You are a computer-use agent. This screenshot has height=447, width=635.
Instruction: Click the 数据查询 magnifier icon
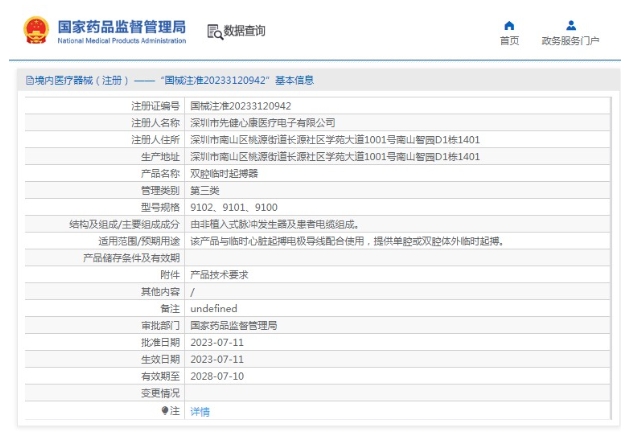tap(214, 31)
